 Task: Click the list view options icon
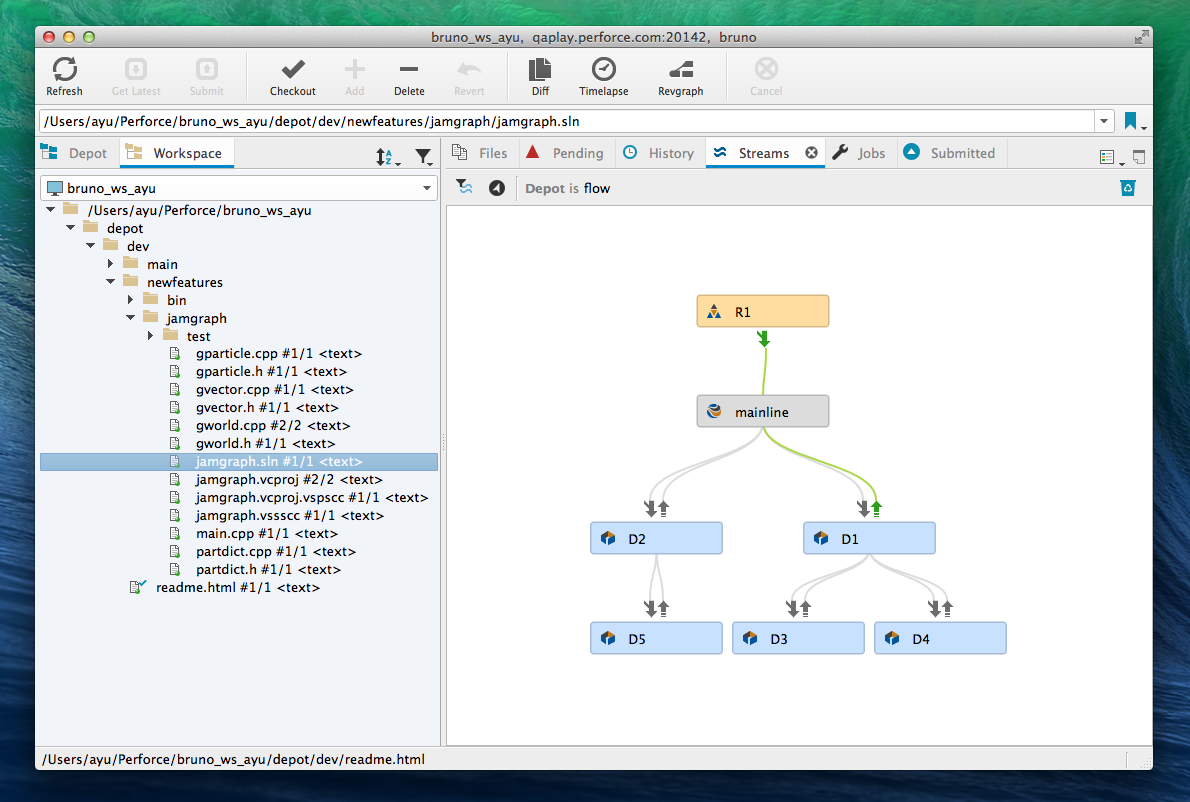click(1110, 157)
